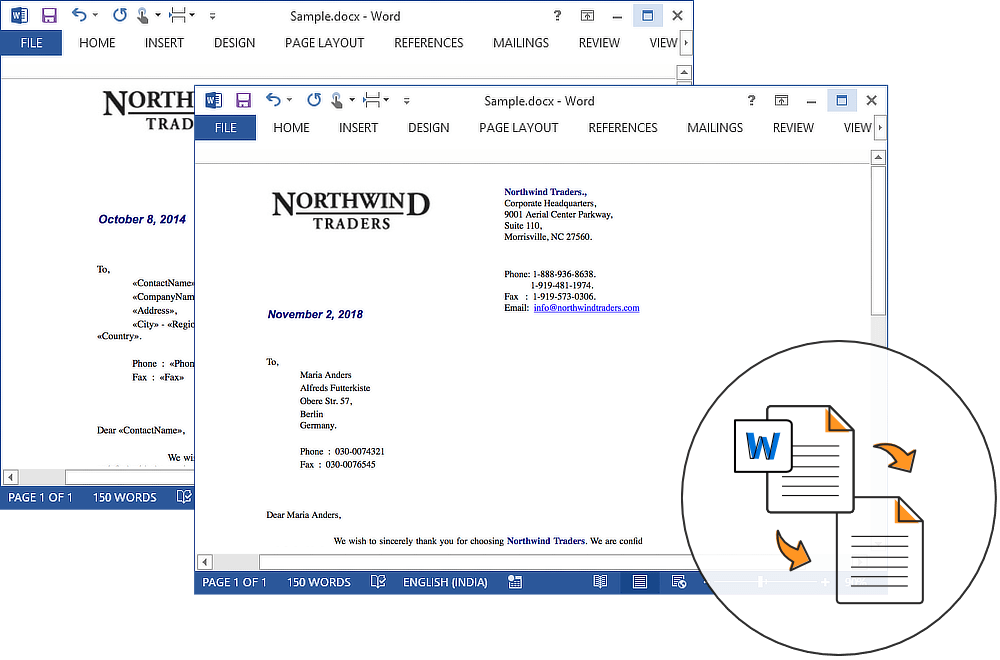Click the Save icon in Quick Access Toolbar
Screen dimensions: 1000x660
click(243, 100)
